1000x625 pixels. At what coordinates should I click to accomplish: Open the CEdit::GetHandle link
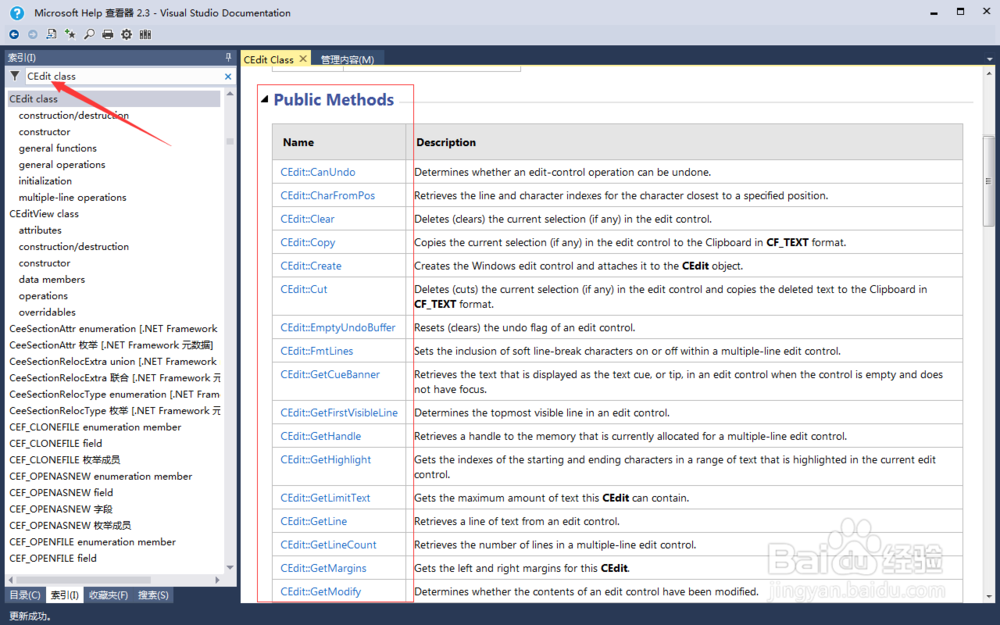click(321, 437)
